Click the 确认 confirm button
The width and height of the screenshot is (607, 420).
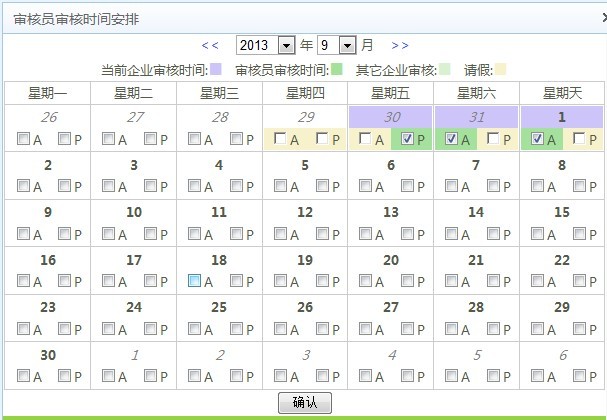(x=305, y=403)
